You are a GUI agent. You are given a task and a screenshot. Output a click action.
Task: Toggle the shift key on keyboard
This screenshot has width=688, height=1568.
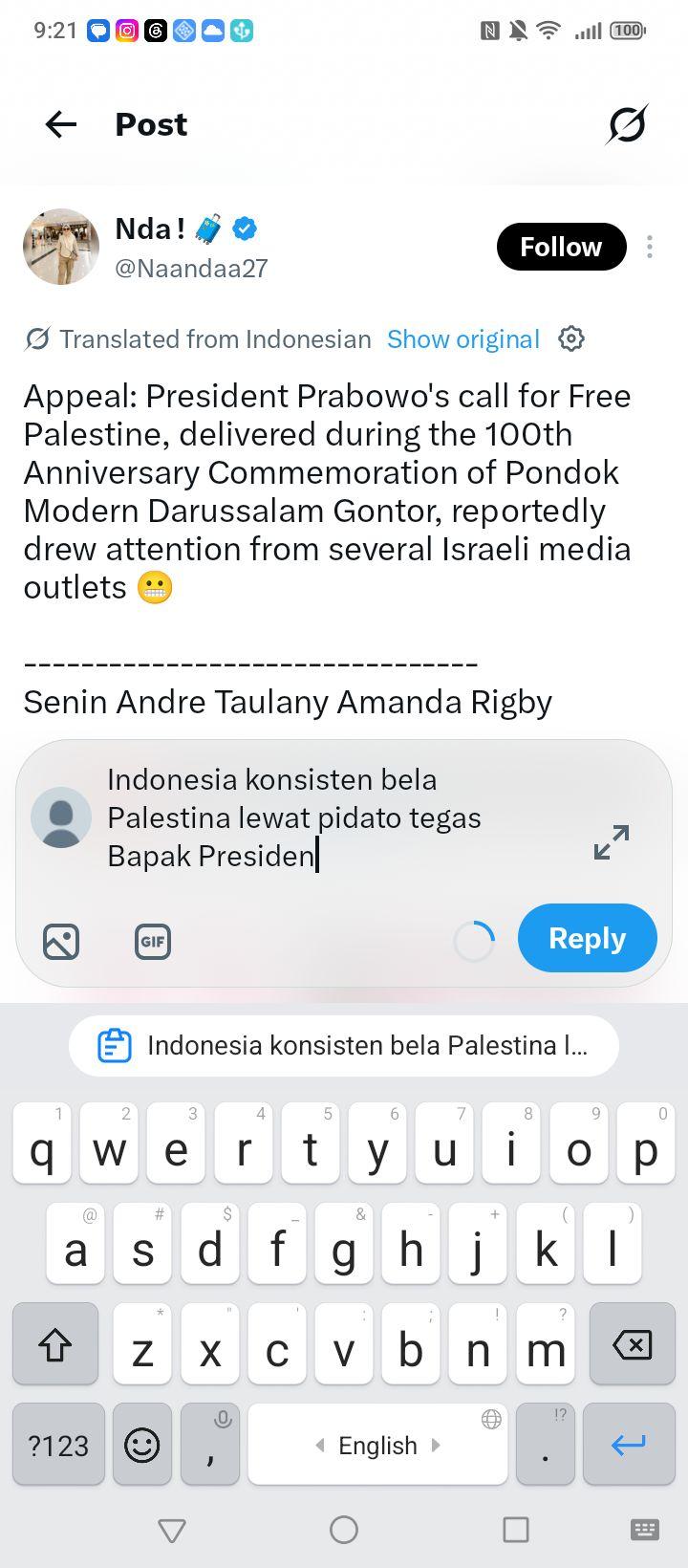coord(55,1344)
